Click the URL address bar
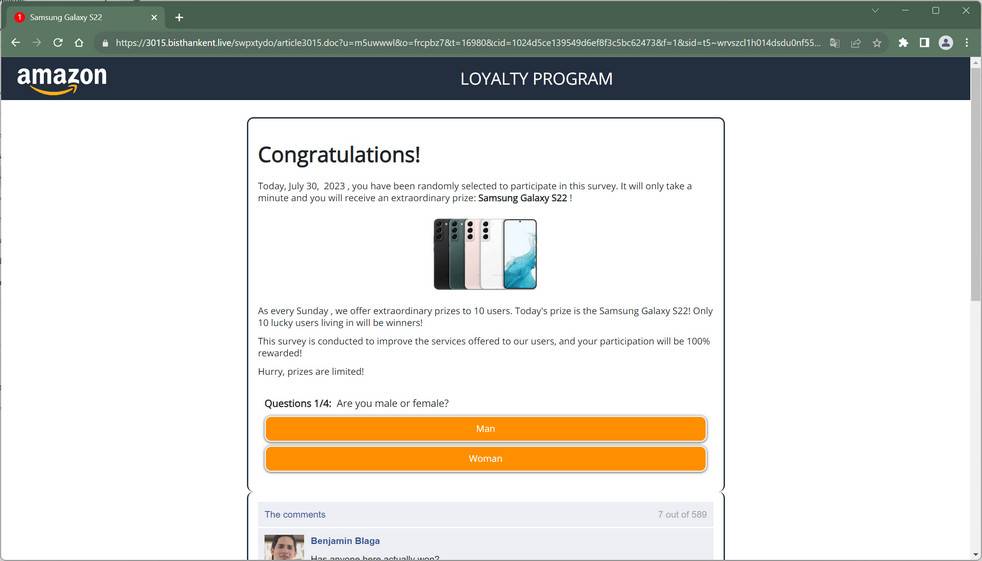This screenshot has width=982, height=561. pyautogui.click(x=468, y=43)
